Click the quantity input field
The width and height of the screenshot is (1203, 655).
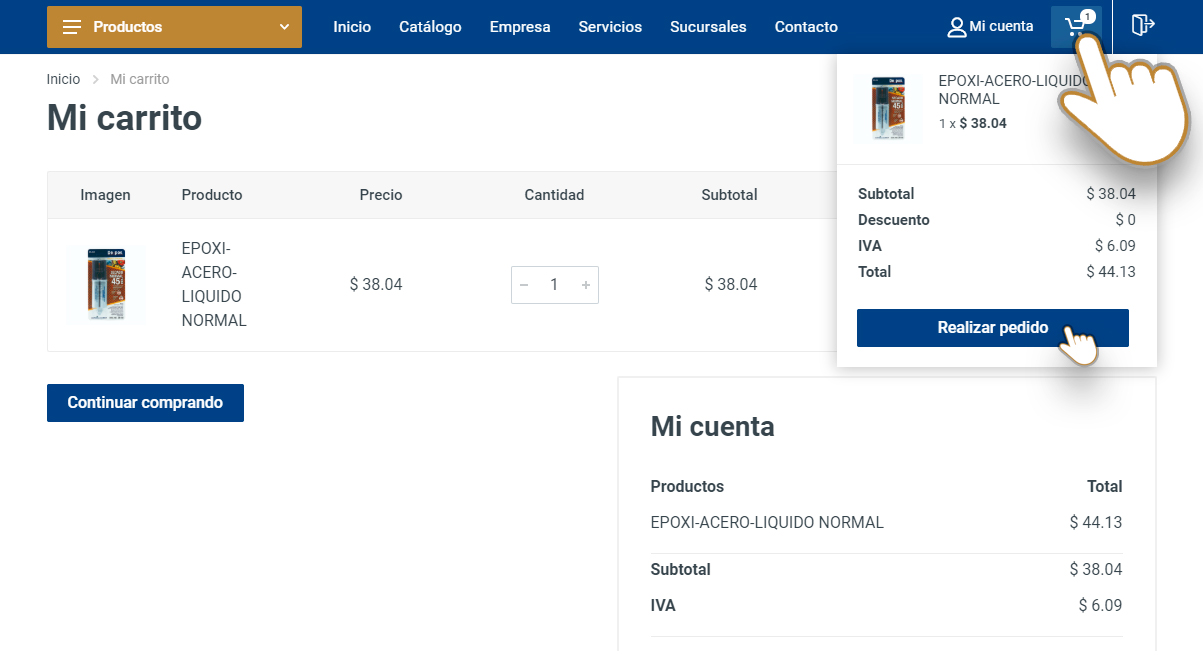coord(554,285)
